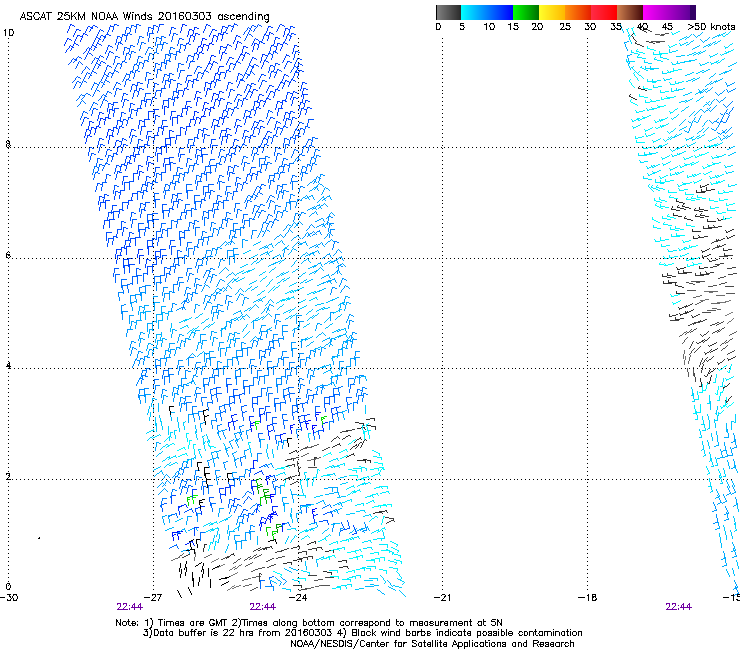
Task: Click the 22:44 time label near -24
Action: point(262,607)
